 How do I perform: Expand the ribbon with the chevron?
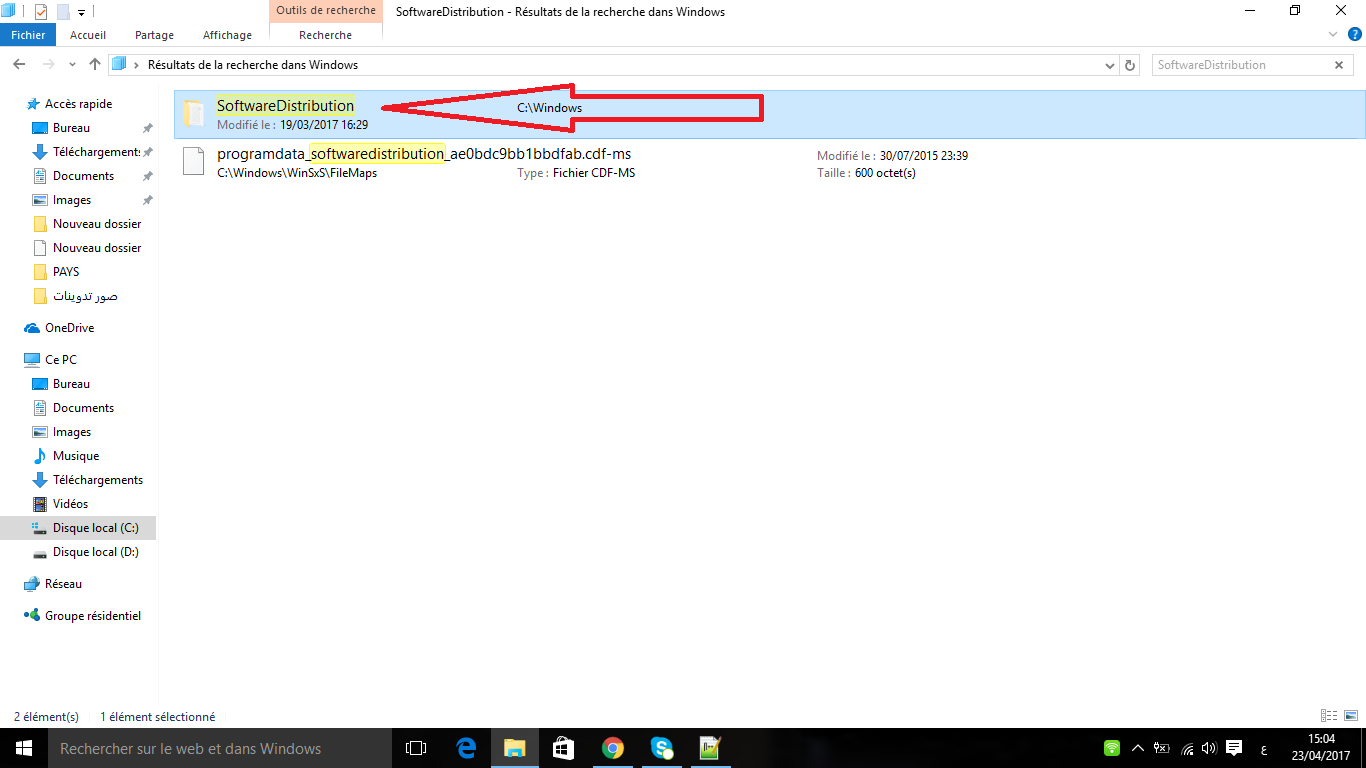point(1332,34)
